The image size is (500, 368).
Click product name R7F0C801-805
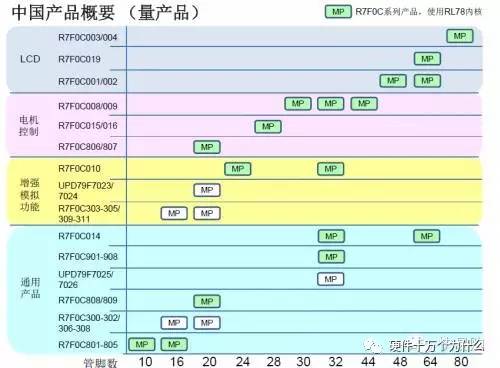point(88,344)
